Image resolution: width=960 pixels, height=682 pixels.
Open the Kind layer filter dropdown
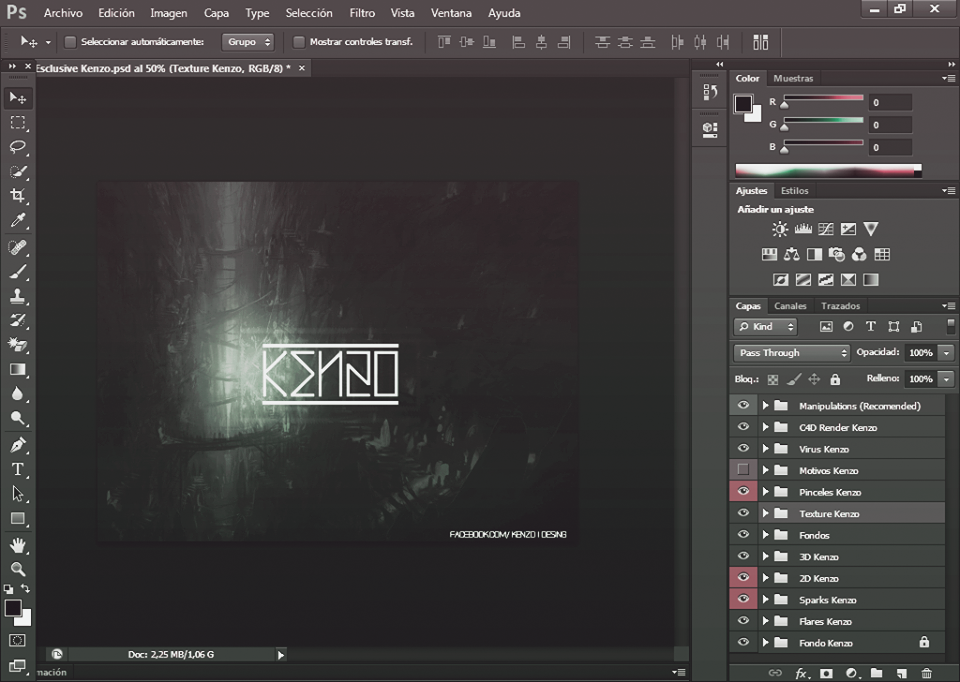pos(765,326)
